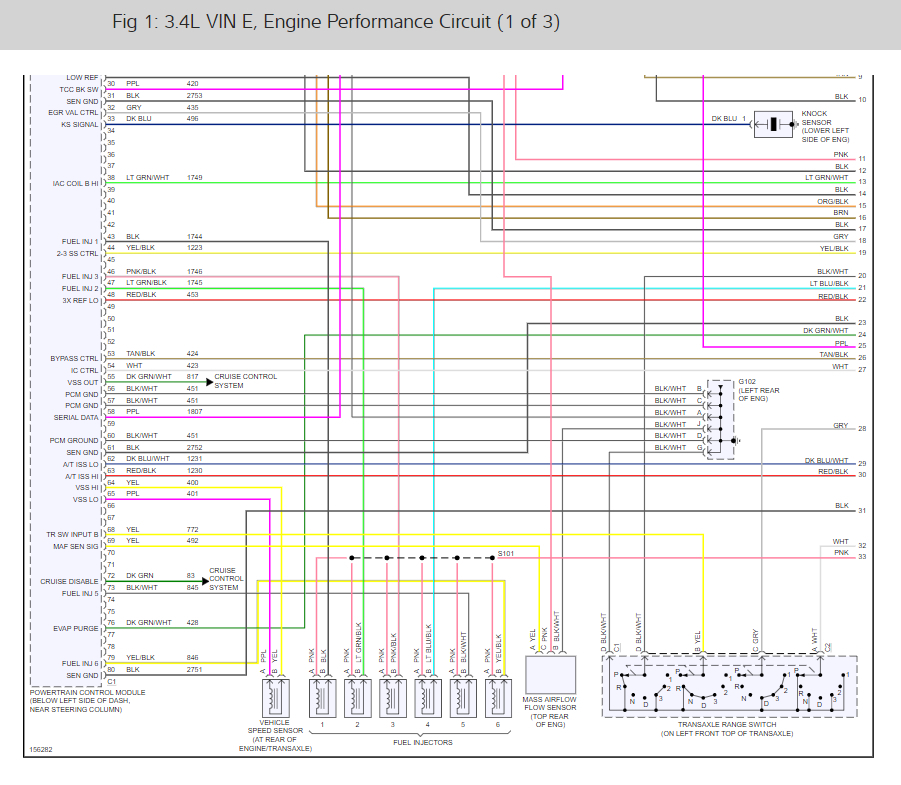Click the Cruise Control System arrow at pin 72
Image resolution: width=901 pixels, height=785 pixels.
205,581
